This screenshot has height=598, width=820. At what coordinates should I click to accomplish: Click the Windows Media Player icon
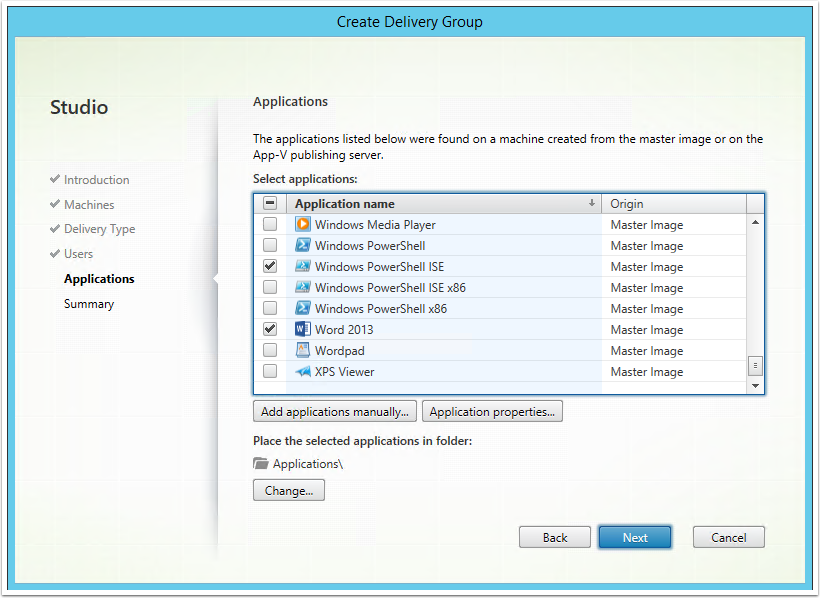302,224
